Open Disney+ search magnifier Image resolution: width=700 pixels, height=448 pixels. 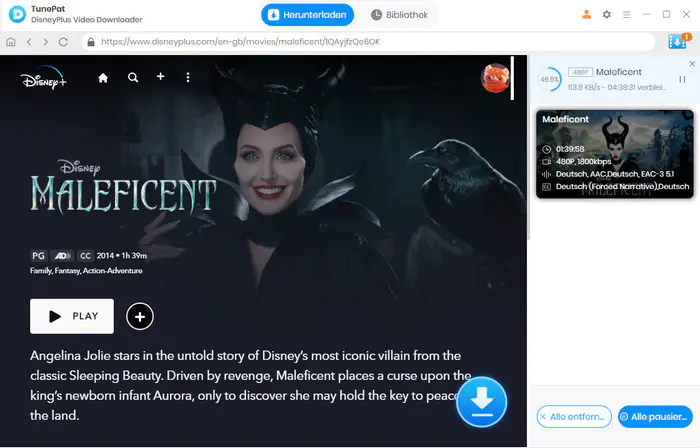133,78
